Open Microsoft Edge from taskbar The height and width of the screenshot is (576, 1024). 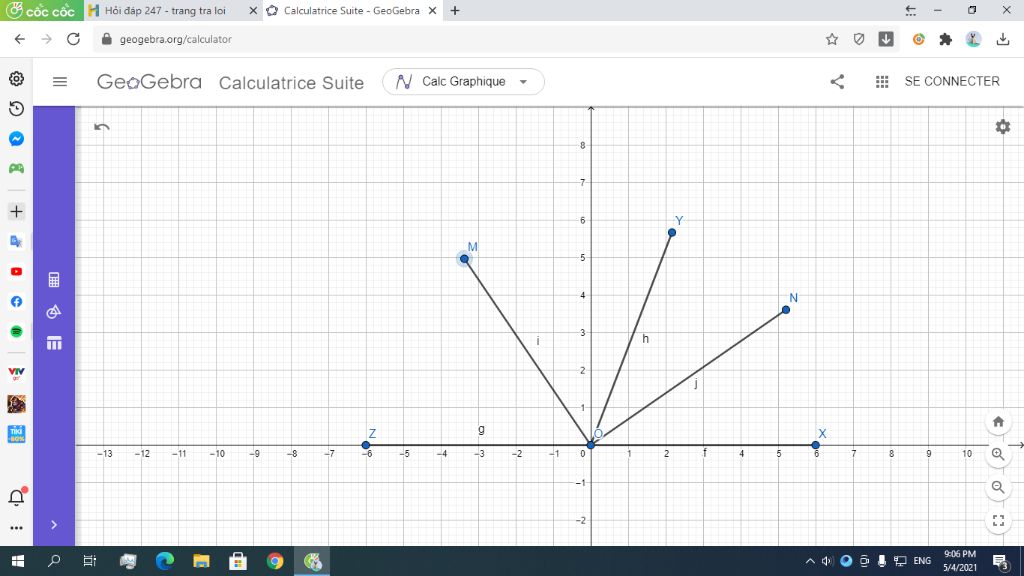(x=165, y=561)
